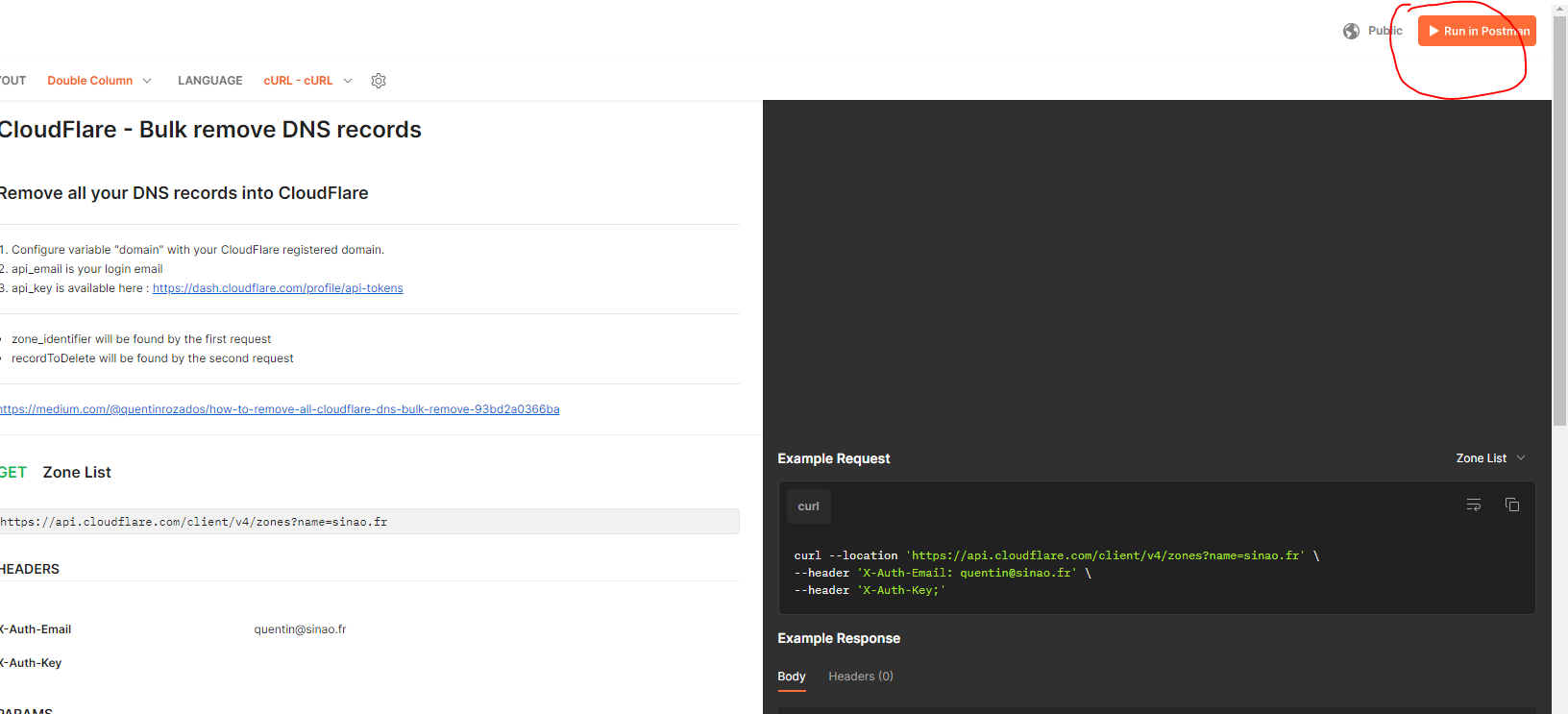Open the settings gear next to language
The width and height of the screenshot is (1568, 714).
click(x=379, y=81)
